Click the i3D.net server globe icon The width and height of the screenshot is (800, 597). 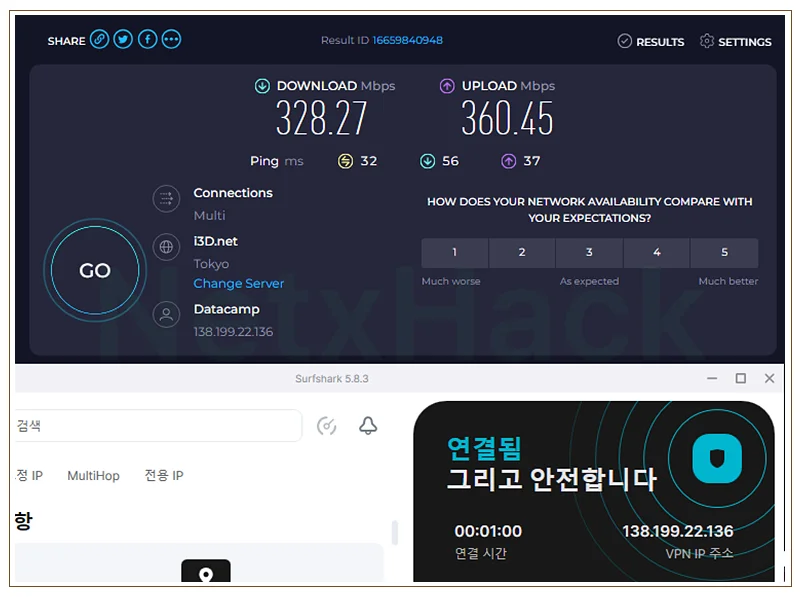tap(166, 247)
